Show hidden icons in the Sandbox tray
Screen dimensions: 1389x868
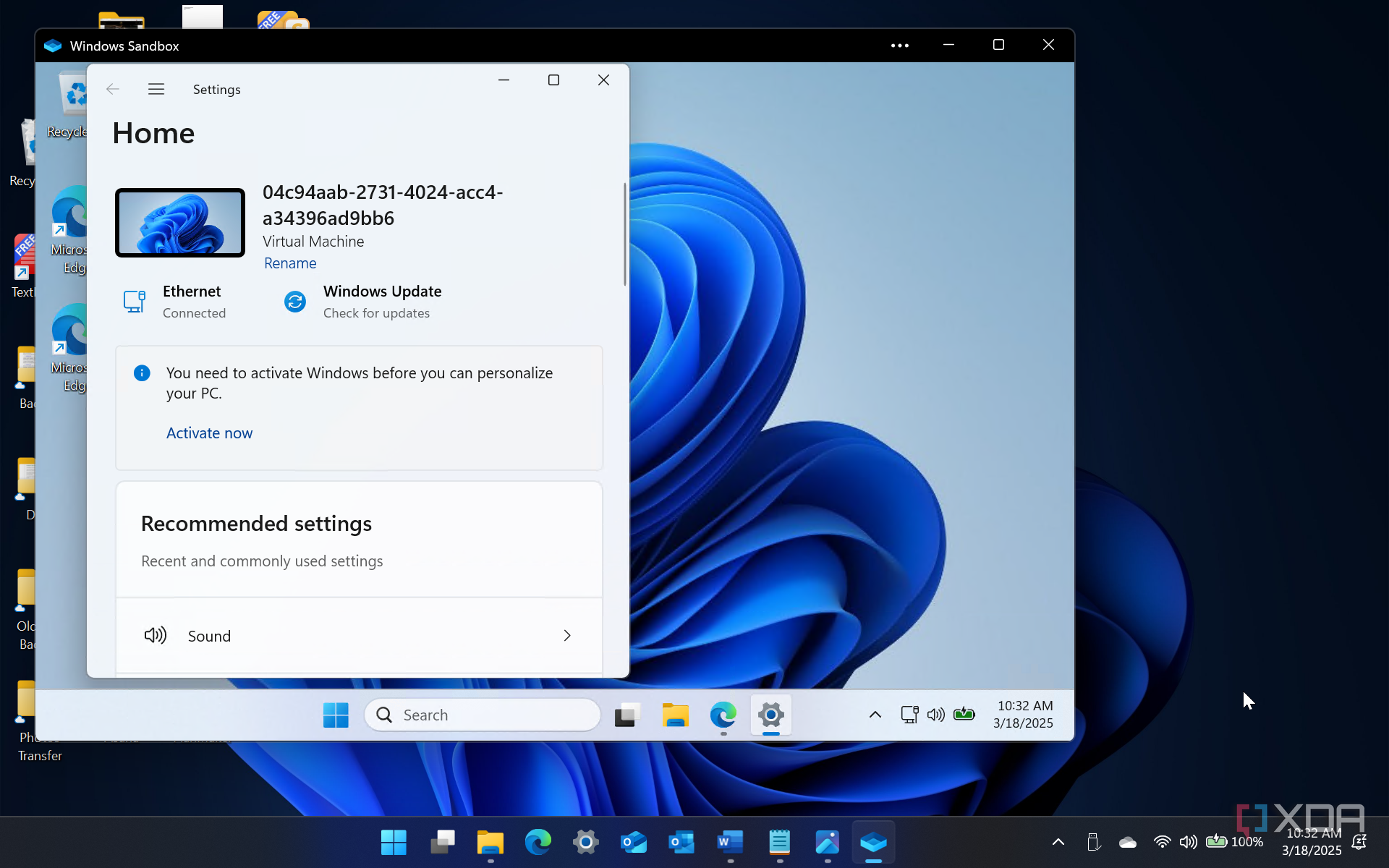(875, 715)
